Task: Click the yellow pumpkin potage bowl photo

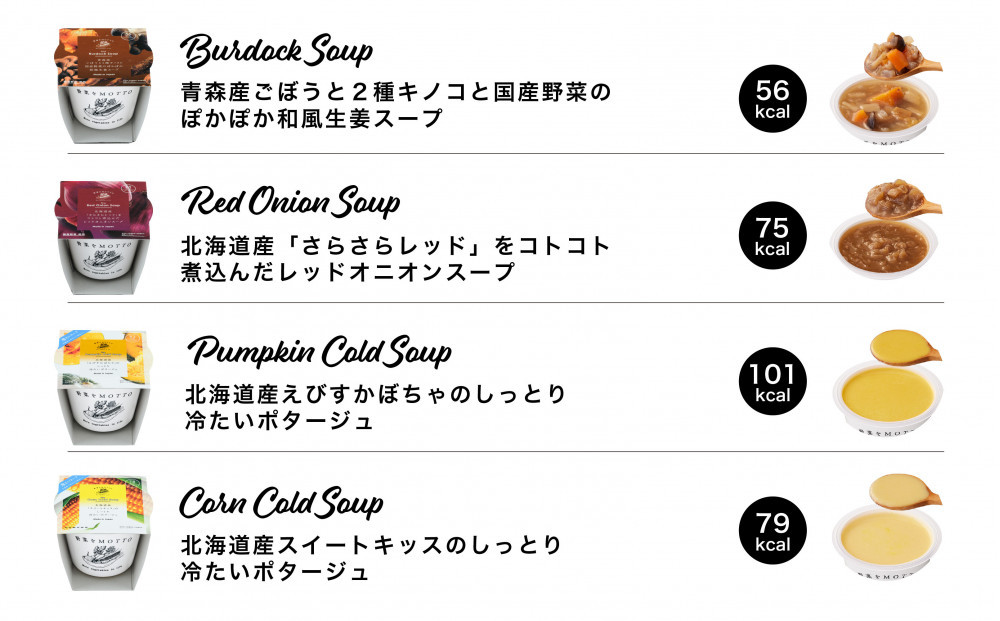Action: point(886,384)
